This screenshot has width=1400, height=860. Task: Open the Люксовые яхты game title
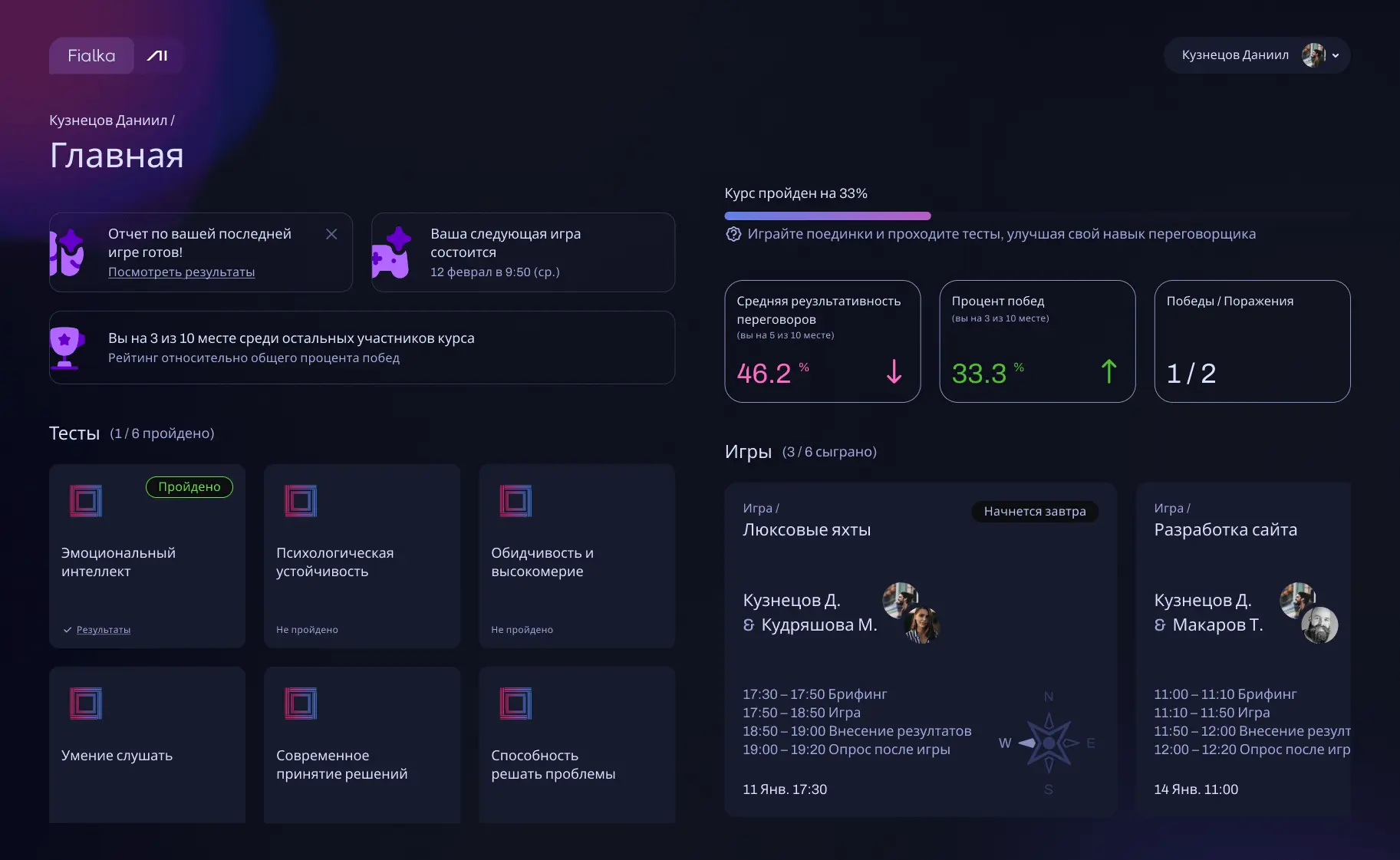(x=806, y=530)
